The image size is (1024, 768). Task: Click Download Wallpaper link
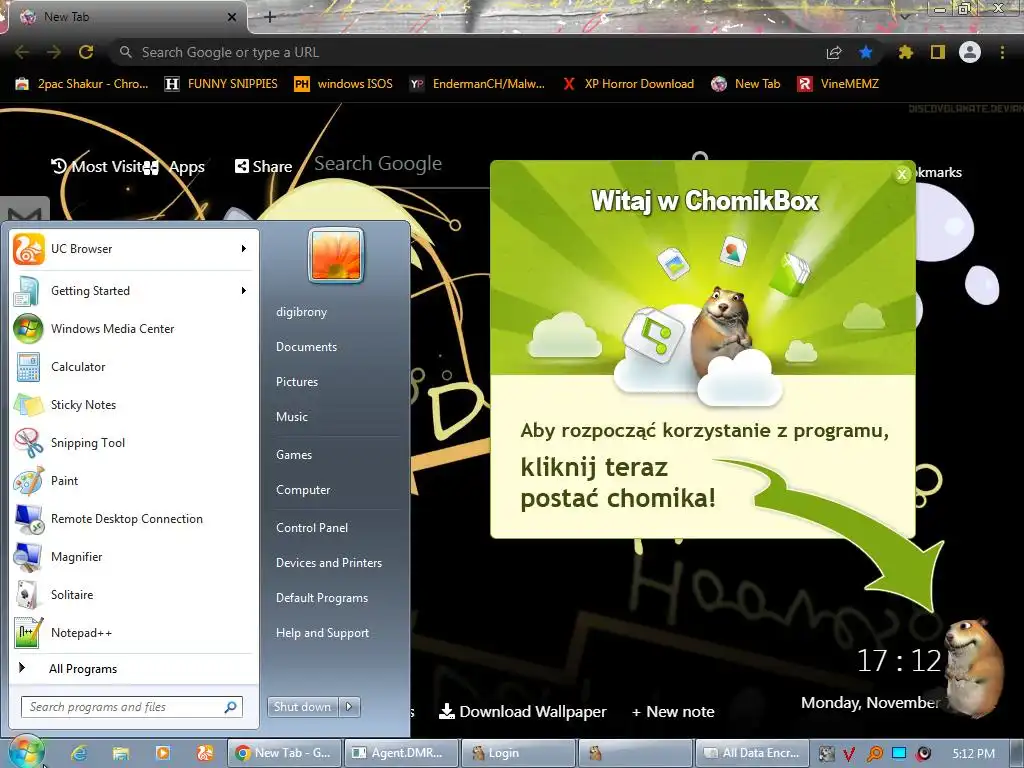click(x=522, y=712)
